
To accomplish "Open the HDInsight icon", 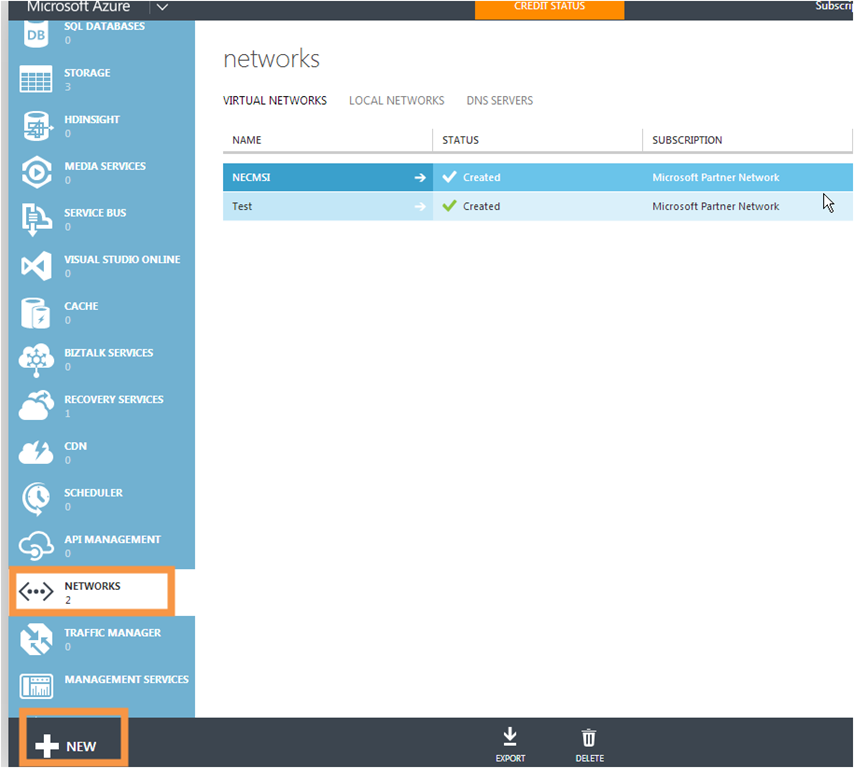I will pyautogui.click(x=37, y=126).
